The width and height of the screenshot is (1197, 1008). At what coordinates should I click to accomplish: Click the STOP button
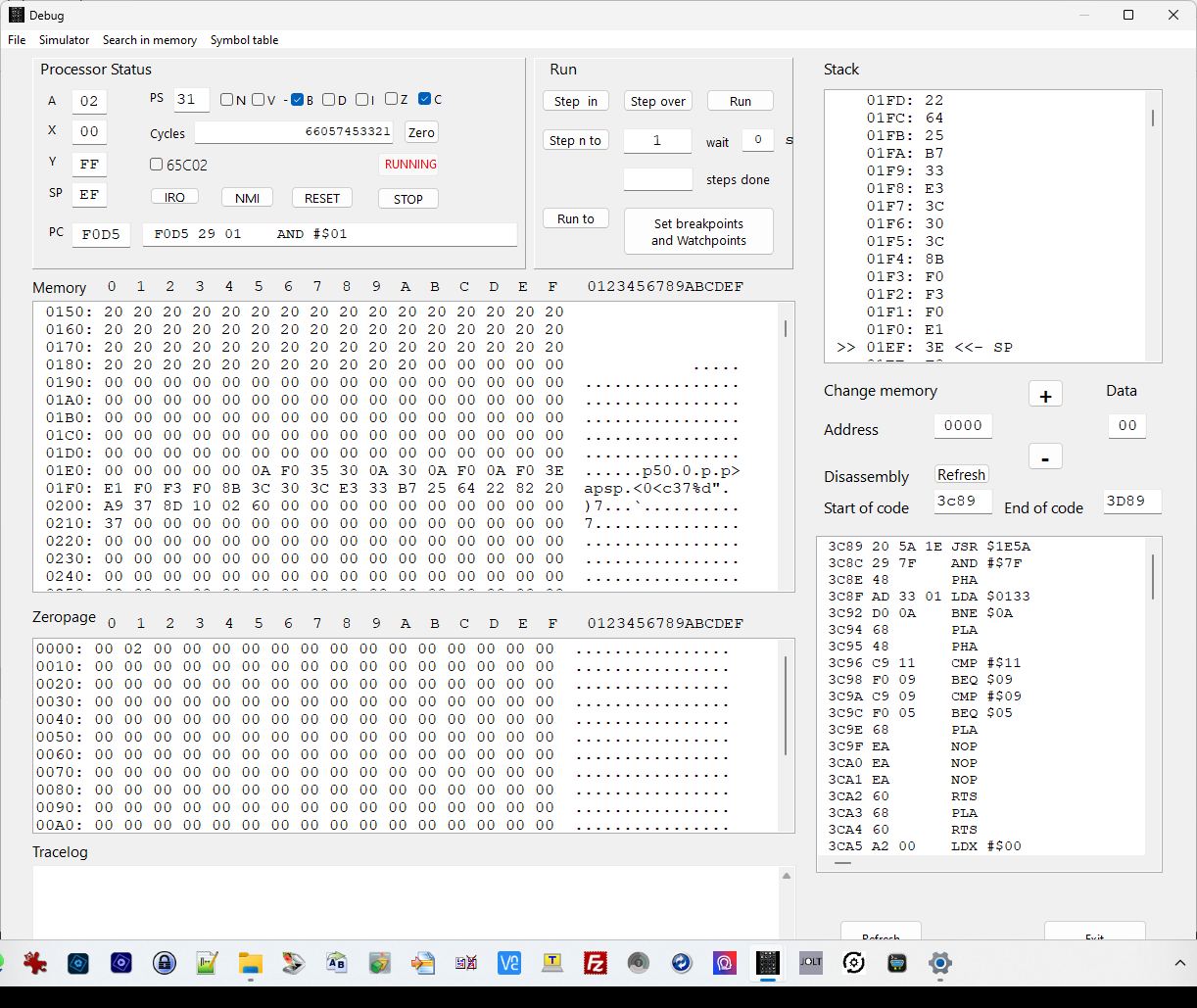tap(408, 199)
